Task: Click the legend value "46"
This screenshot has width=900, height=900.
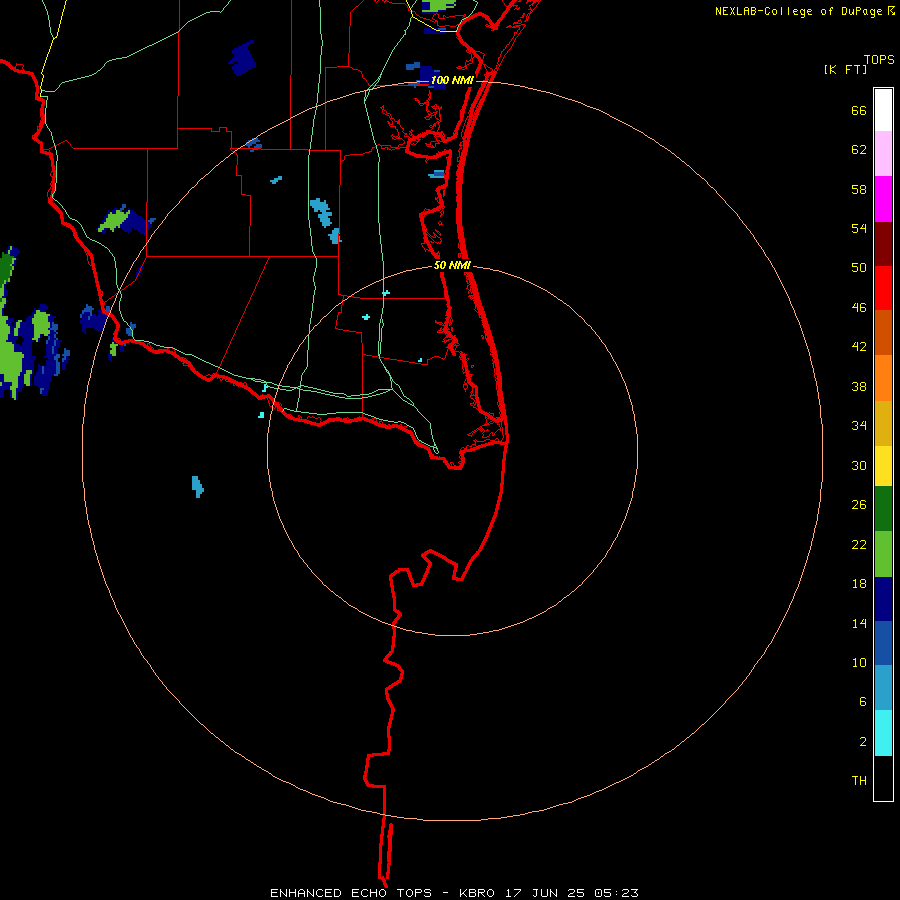Action: pos(859,308)
